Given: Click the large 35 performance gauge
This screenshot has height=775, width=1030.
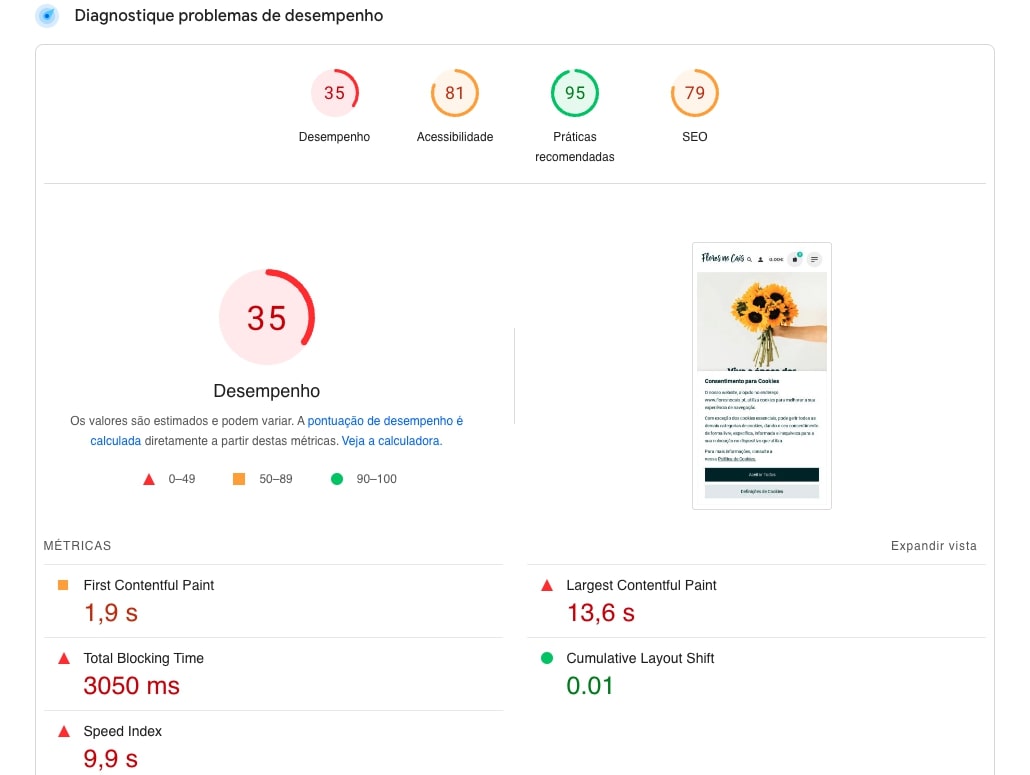Looking at the screenshot, I should click(x=267, y=318).
